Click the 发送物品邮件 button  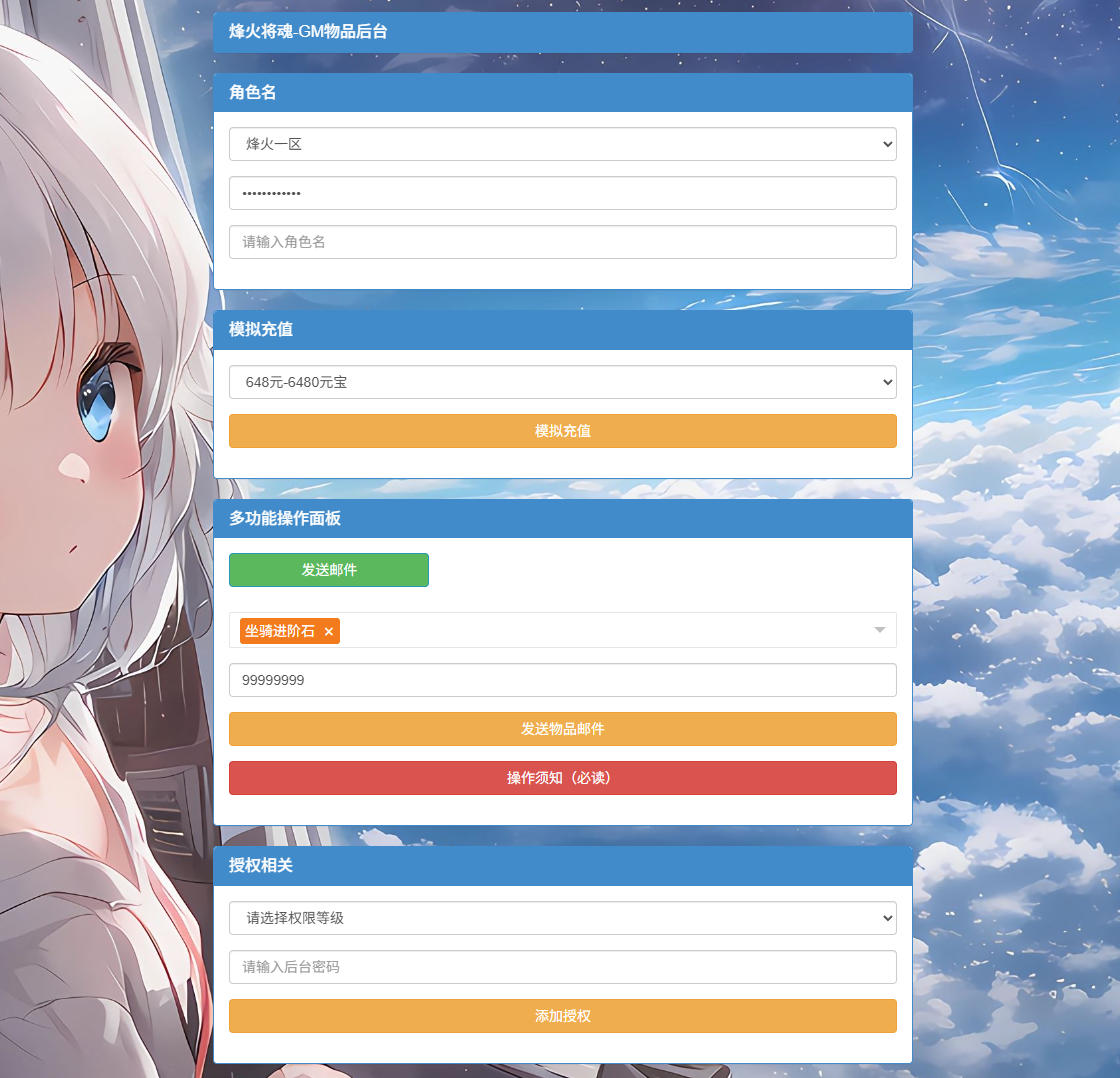[562, 729]
